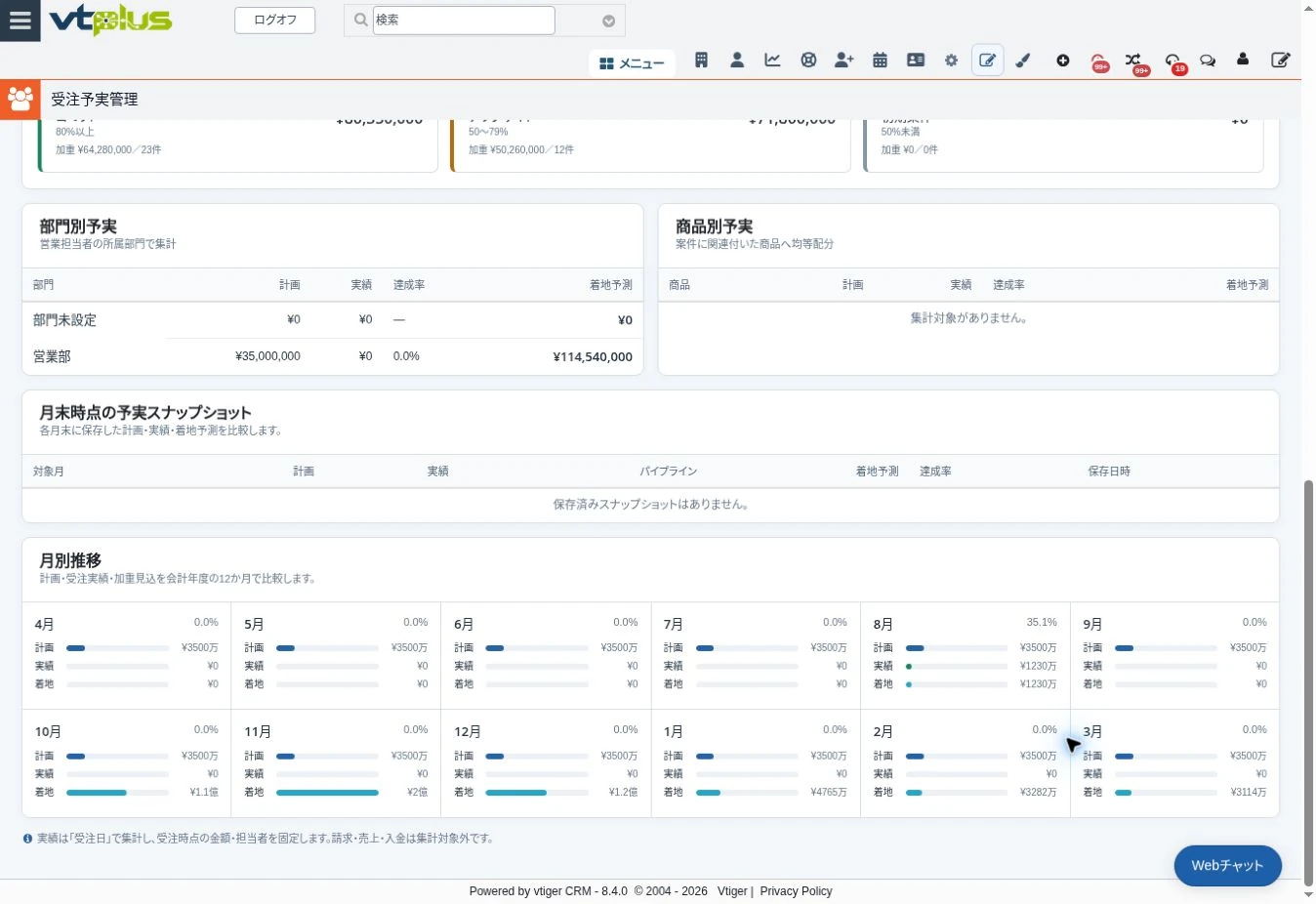This screenshot has height=904, width=1316.
Task: Open the Organizations building icon
Action: pyautogui.click(x=701, y=61)
